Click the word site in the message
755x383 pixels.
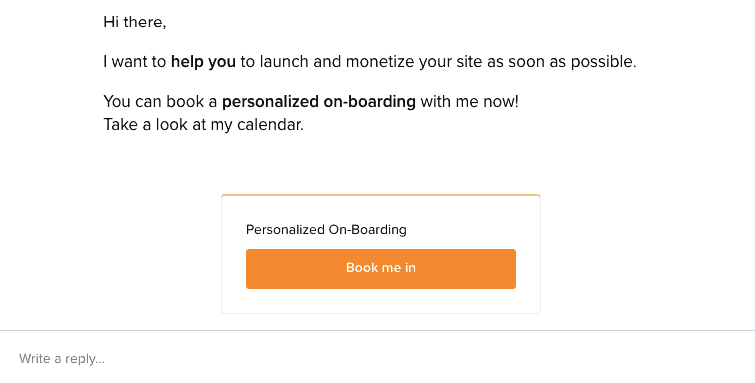pyautogui.click(x=470, y=62)
